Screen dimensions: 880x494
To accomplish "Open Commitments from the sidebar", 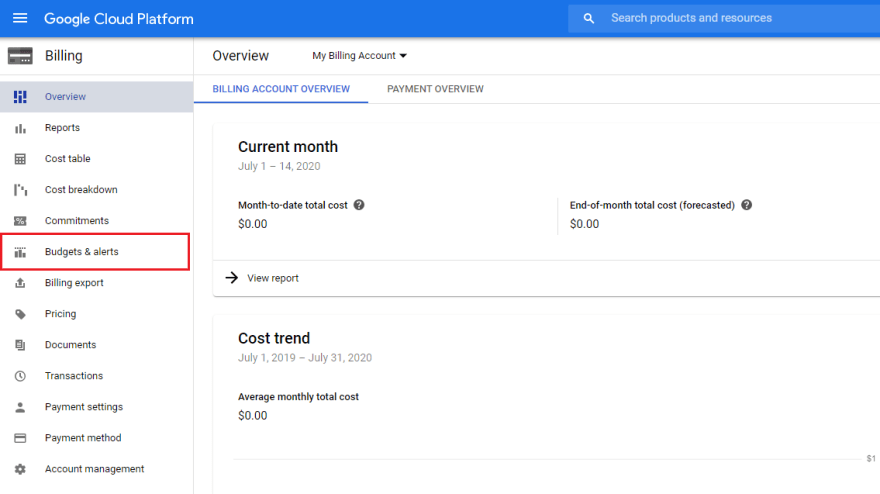I will [97, 221].
